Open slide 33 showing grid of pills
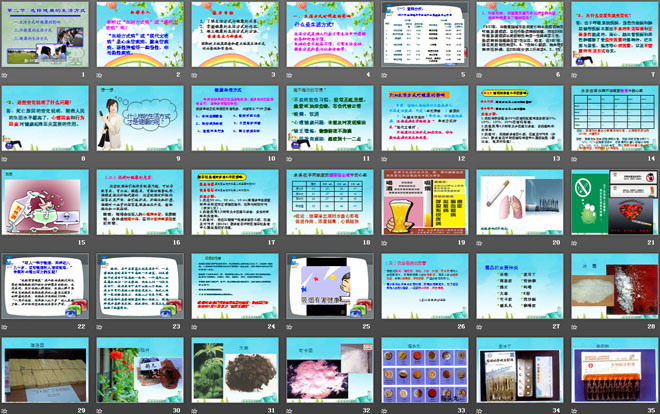This screenshot has height=414, width=660. pos(426,372)
